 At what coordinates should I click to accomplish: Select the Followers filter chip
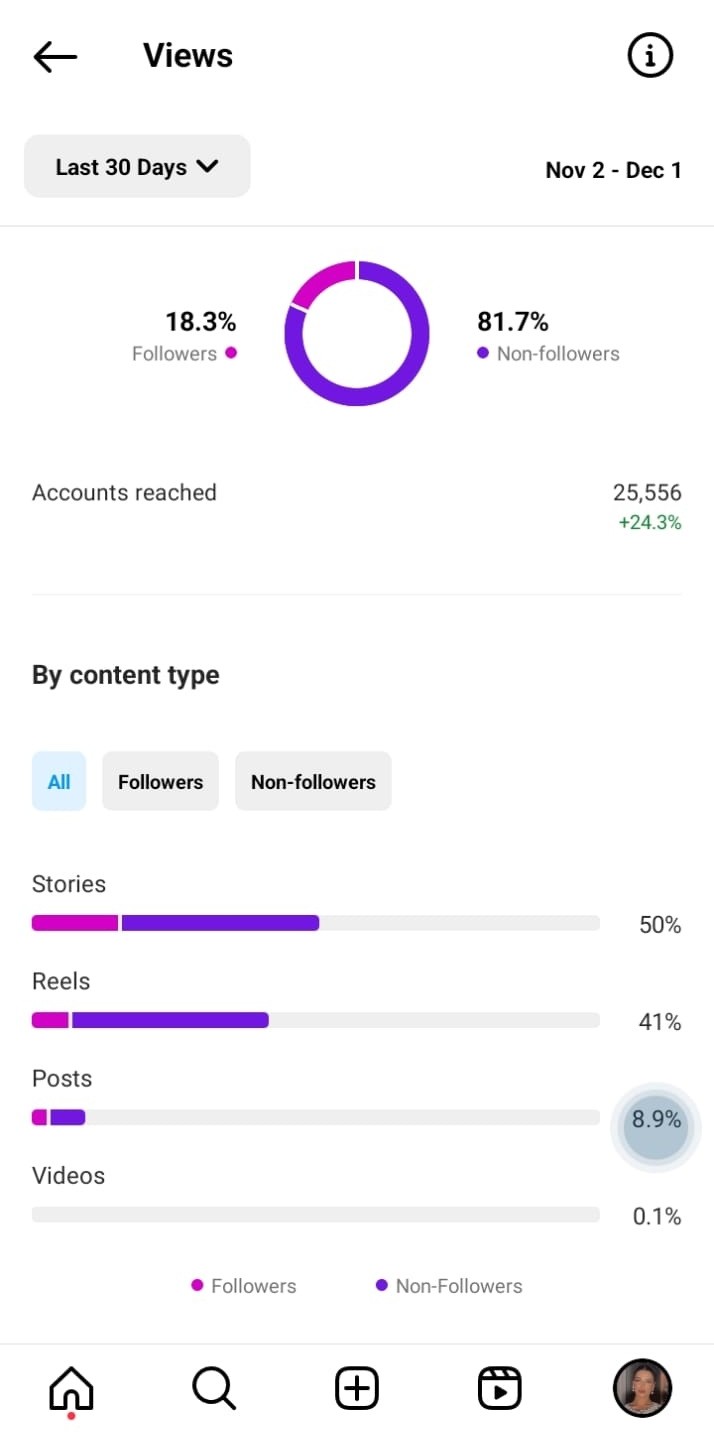(160, 781)
